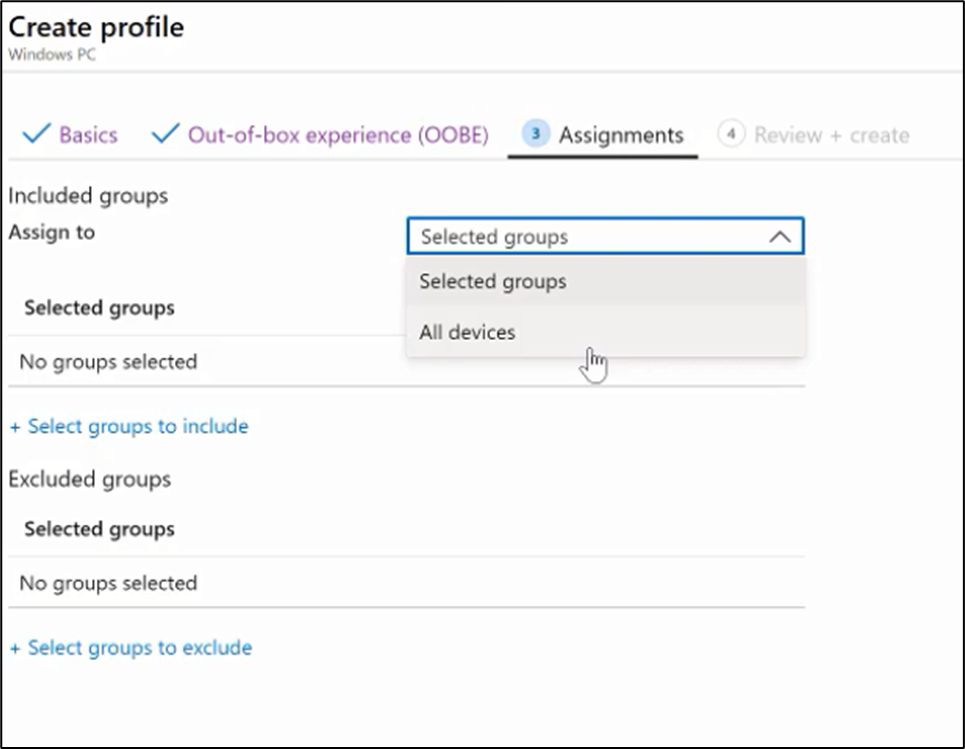This screenshot has width=965, height=749.
Task: Click Included No groups selected row
Action: 406,361
